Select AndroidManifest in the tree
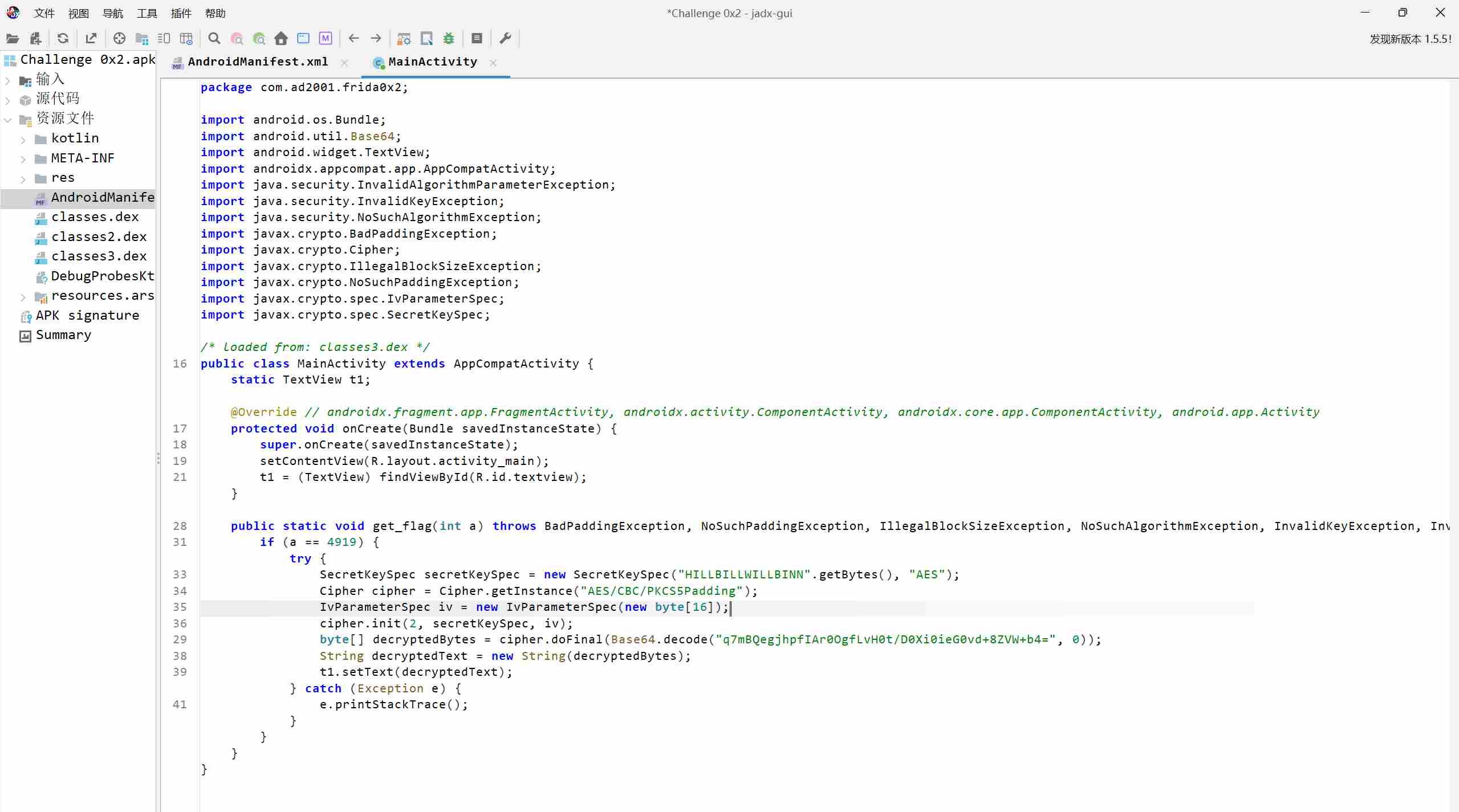This screenshot has width=1459, height=812. pos(103,198)
